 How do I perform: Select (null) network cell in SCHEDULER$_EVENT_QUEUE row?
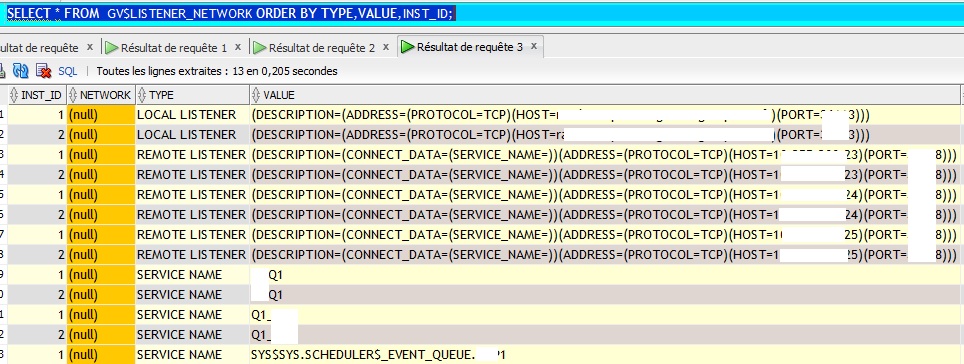point(100,355)
